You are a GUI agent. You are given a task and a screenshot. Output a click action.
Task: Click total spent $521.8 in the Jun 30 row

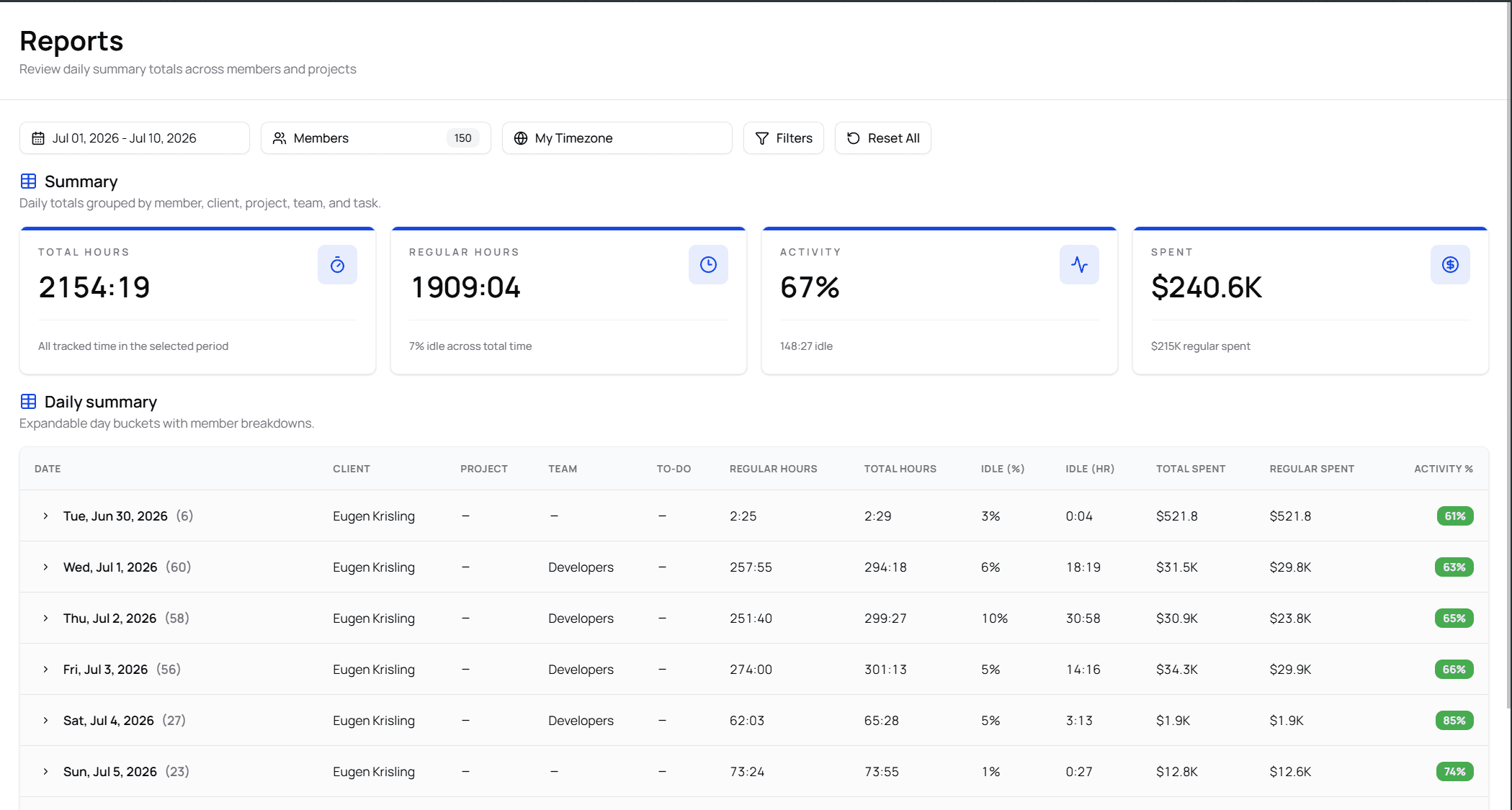(x=1177, y=516)
